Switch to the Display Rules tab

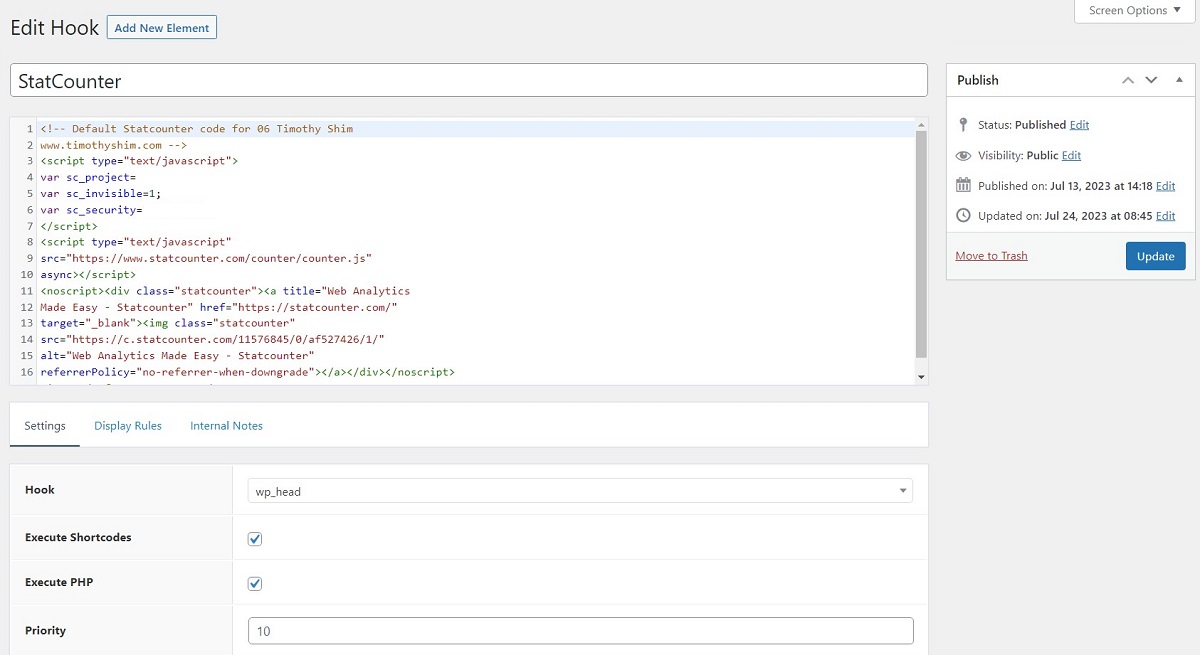[128, 425]
